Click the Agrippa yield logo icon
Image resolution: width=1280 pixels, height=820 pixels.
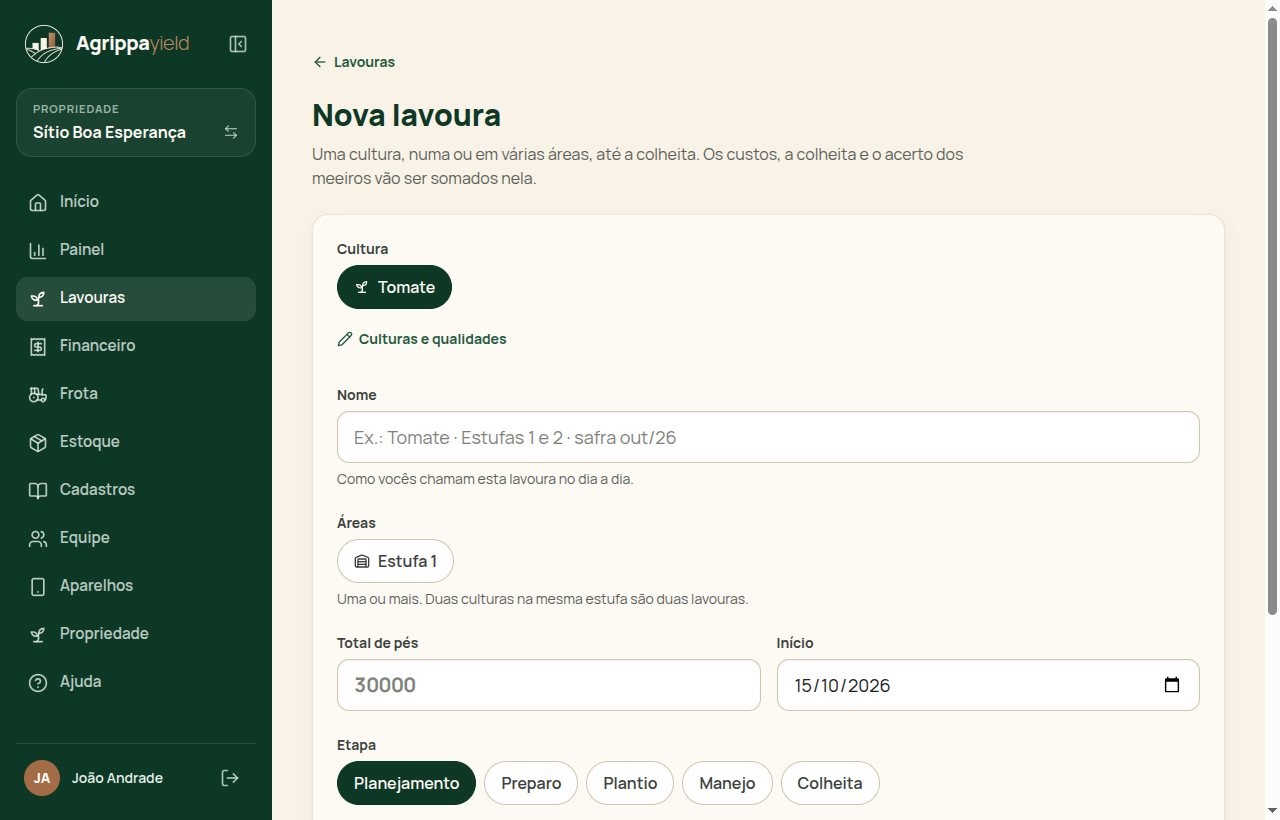pyautogui.click(x=44, y=44)
